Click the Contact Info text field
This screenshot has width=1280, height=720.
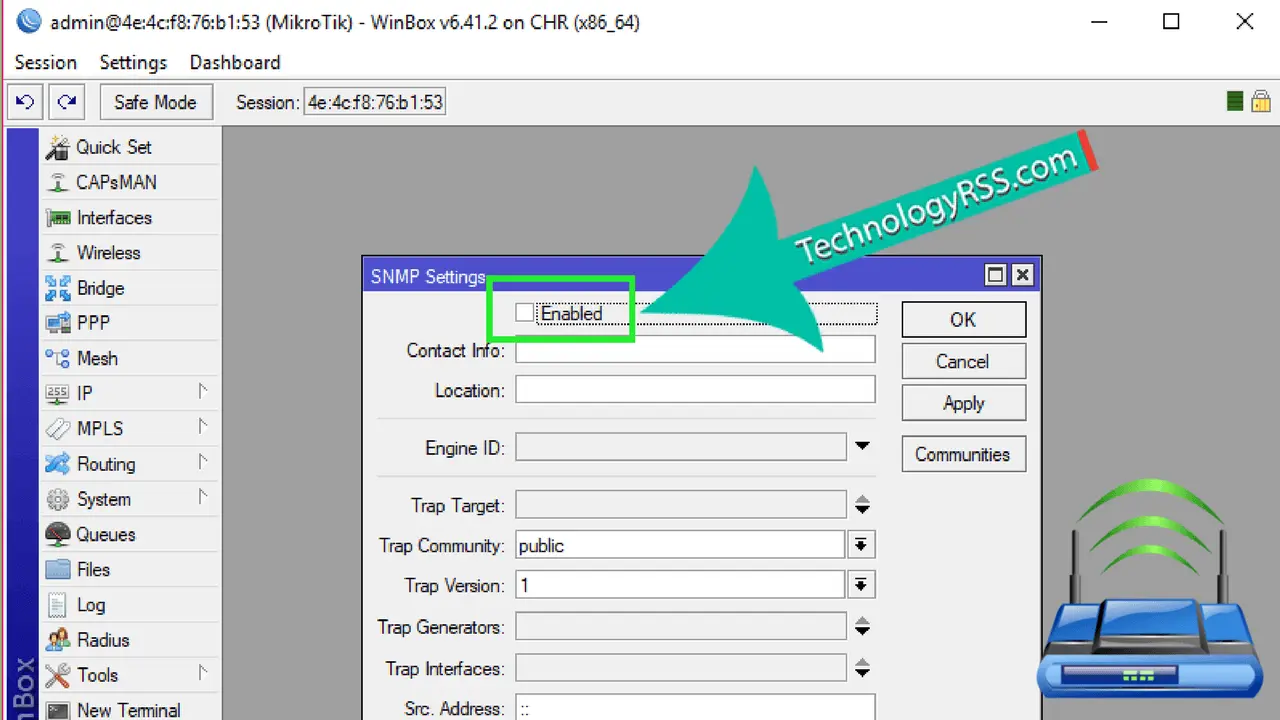click(695, 350)
